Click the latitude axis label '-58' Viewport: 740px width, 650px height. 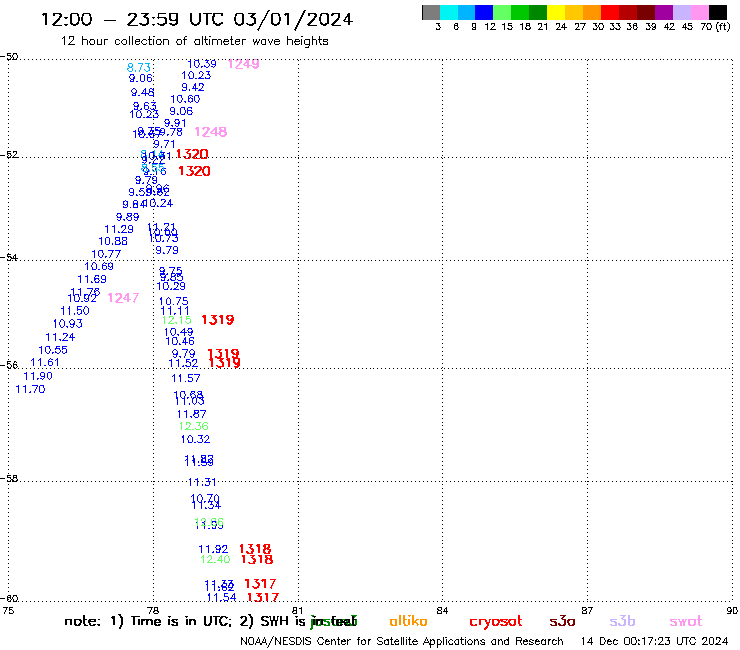(9, 479)
